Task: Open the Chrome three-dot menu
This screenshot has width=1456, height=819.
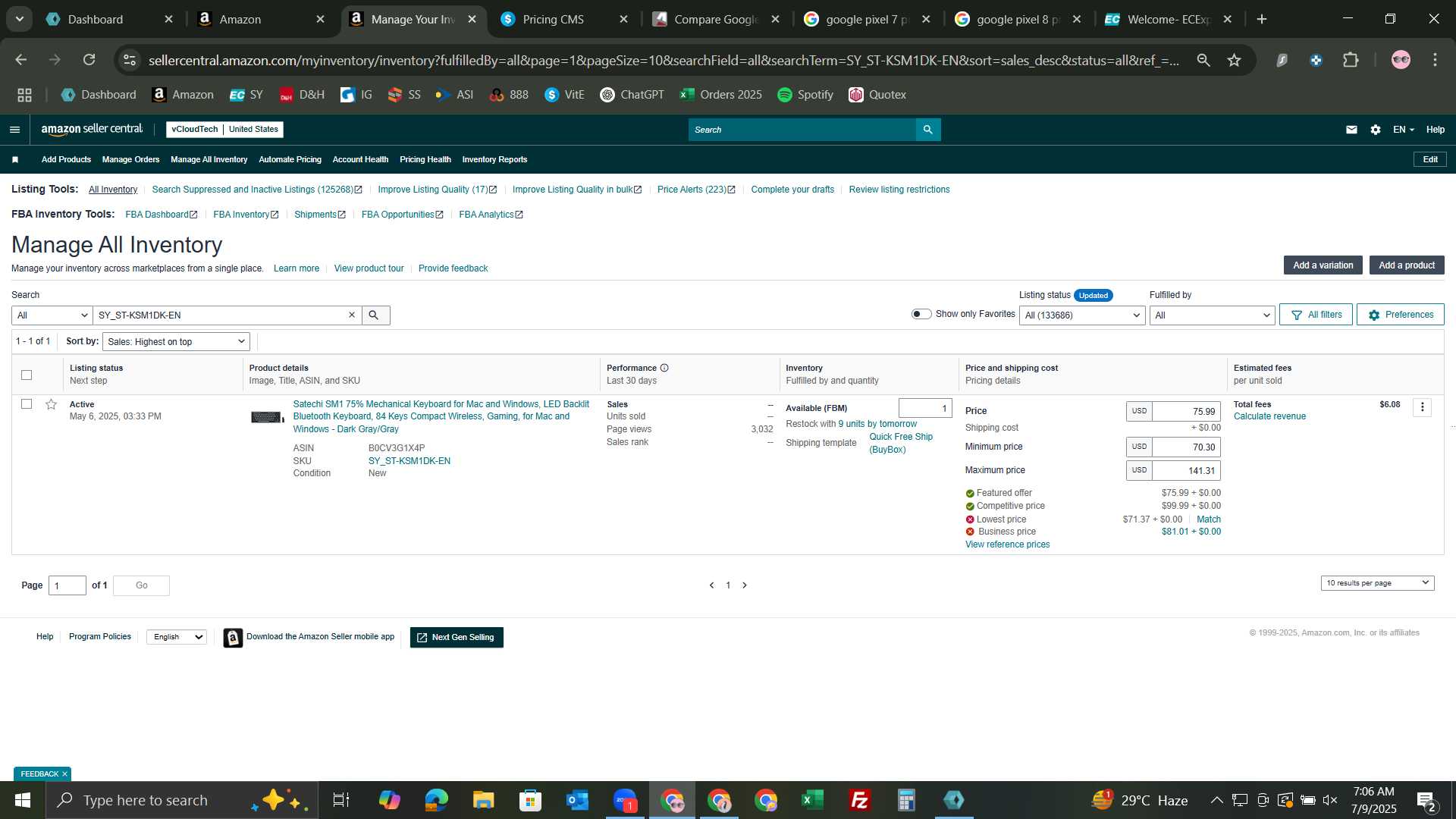Action: click(x=1435, y=60)
